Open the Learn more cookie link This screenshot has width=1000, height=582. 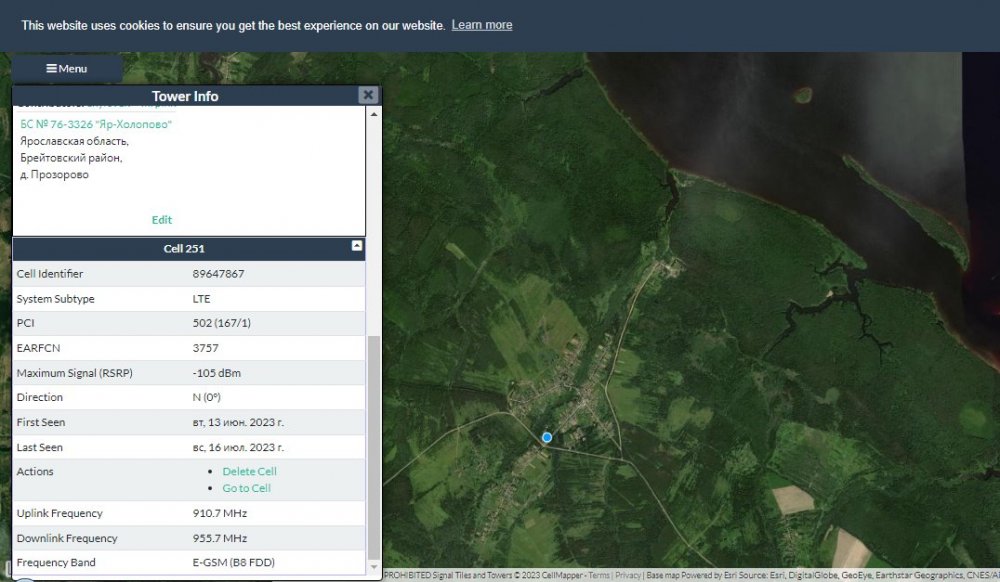(482, 25)
